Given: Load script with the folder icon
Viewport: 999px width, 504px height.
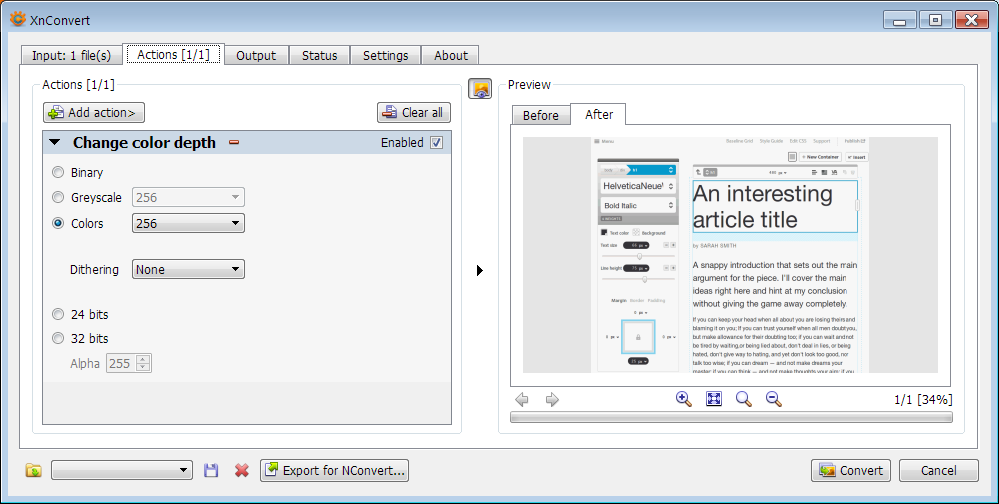Looking at the screenshot, I should pos(34,470).
